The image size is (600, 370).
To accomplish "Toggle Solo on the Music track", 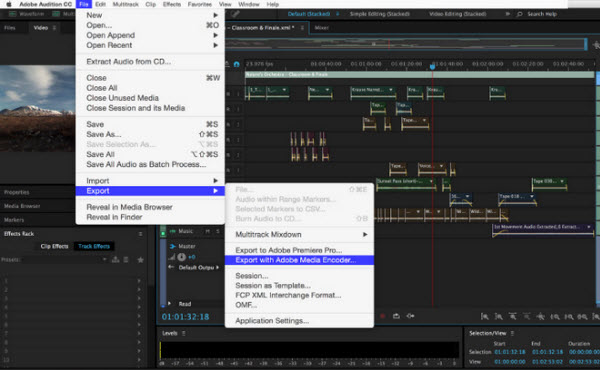I will (218, 231).
